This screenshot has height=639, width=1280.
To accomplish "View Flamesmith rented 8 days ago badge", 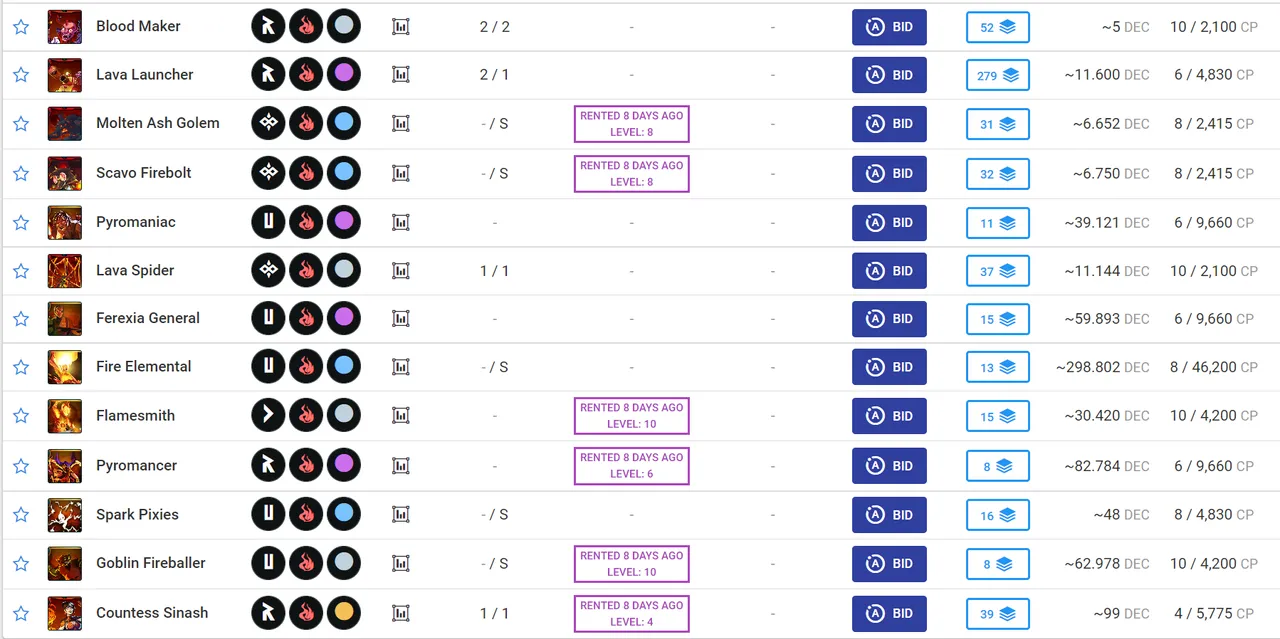I will click(x=631, y=416).
